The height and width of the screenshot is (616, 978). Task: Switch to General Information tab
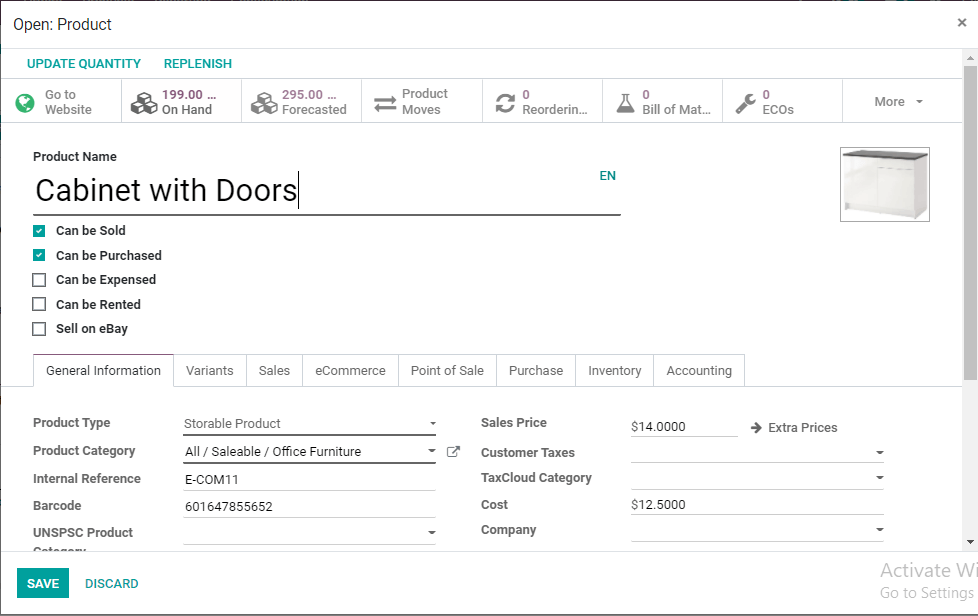(104, 370)
